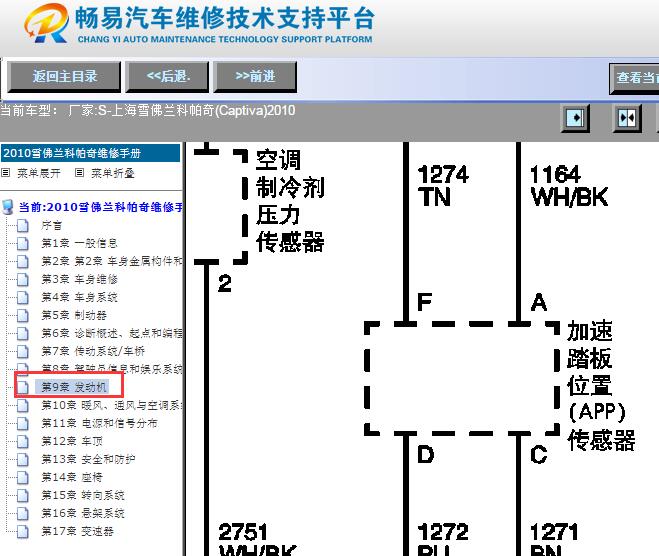Click the page icon beside 第17章
659x556 pixels.
(x=23, y=531)
